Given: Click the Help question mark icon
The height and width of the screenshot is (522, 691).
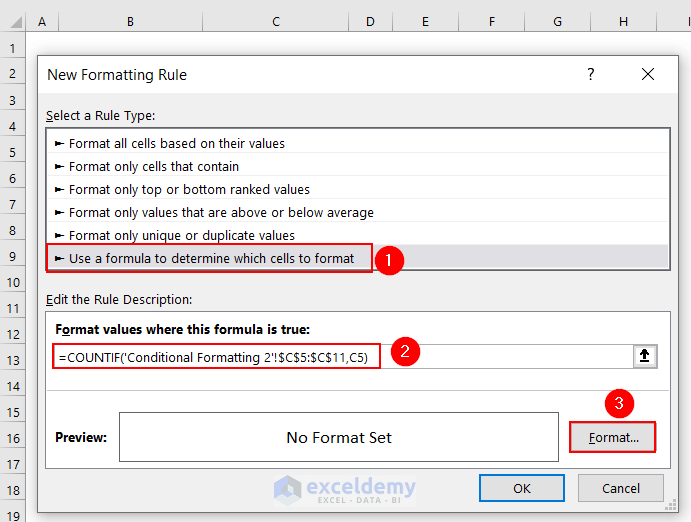Looking at the screenshot, I should [x=591, y=74].
